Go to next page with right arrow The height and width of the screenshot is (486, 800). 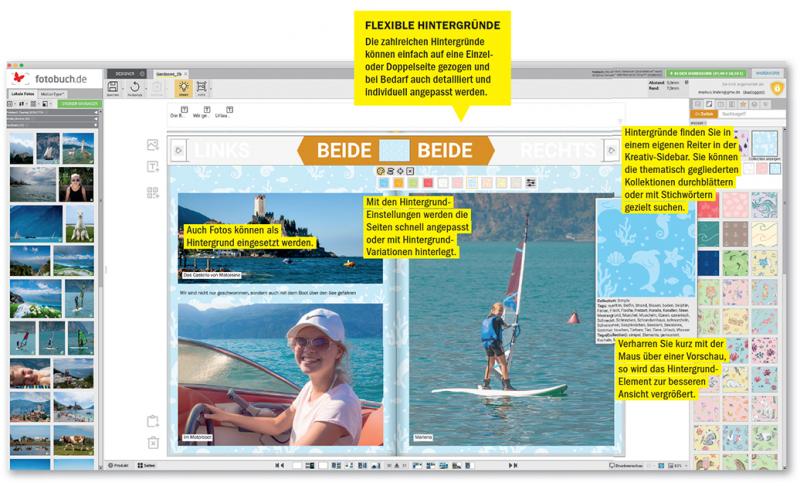[611, 151]
